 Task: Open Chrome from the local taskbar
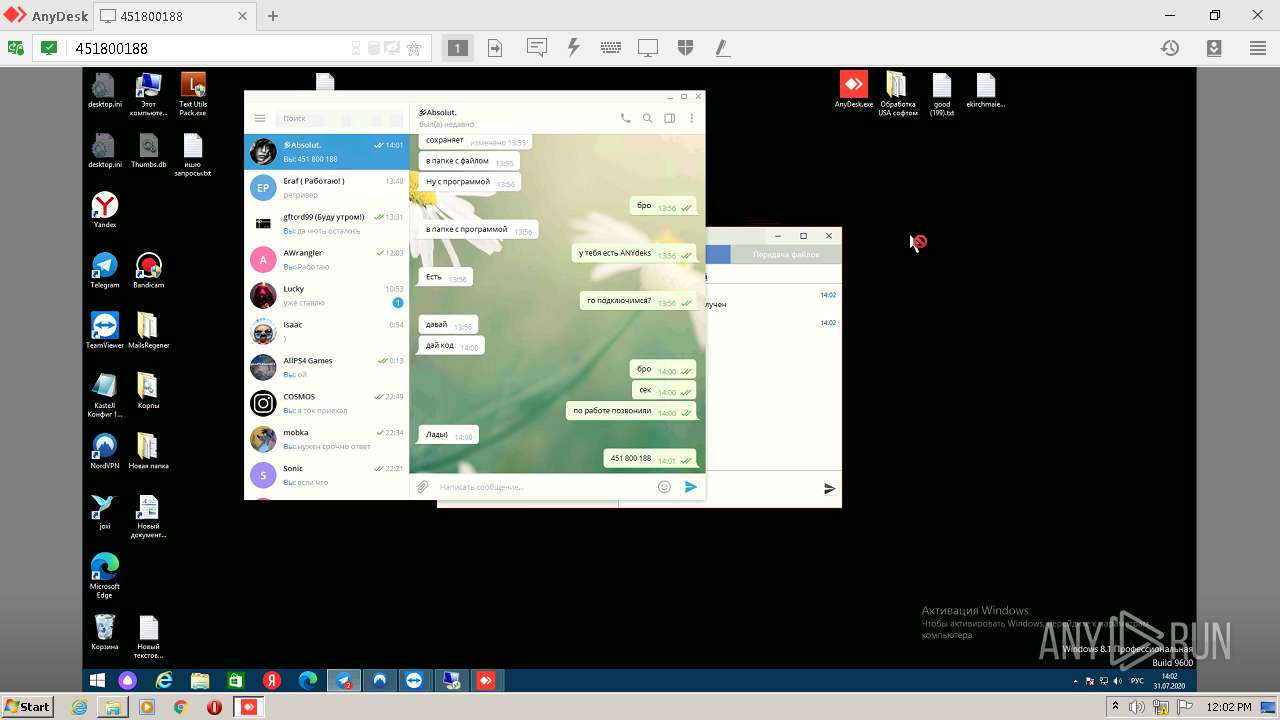point(180,706)
